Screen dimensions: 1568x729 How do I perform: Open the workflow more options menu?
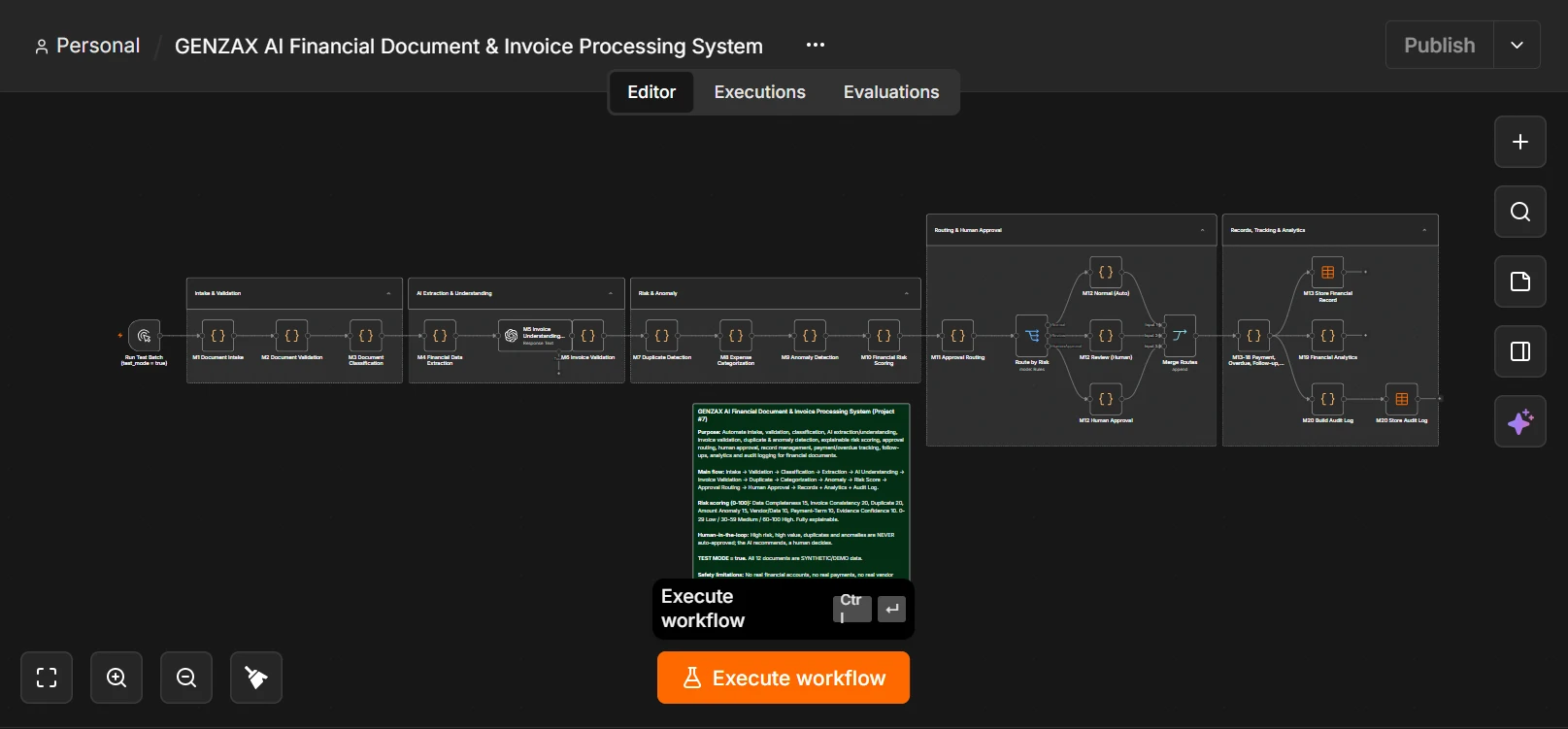click(816, 45)
